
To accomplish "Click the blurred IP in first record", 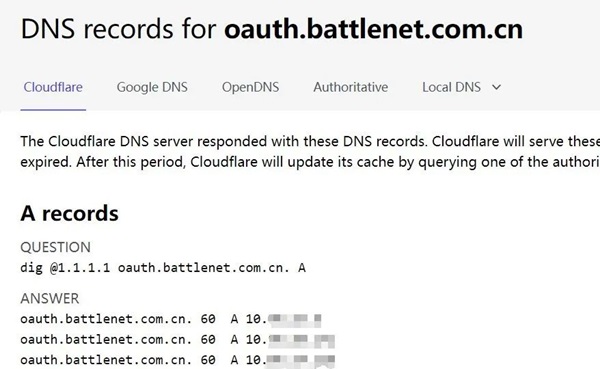I will point(294,320).
